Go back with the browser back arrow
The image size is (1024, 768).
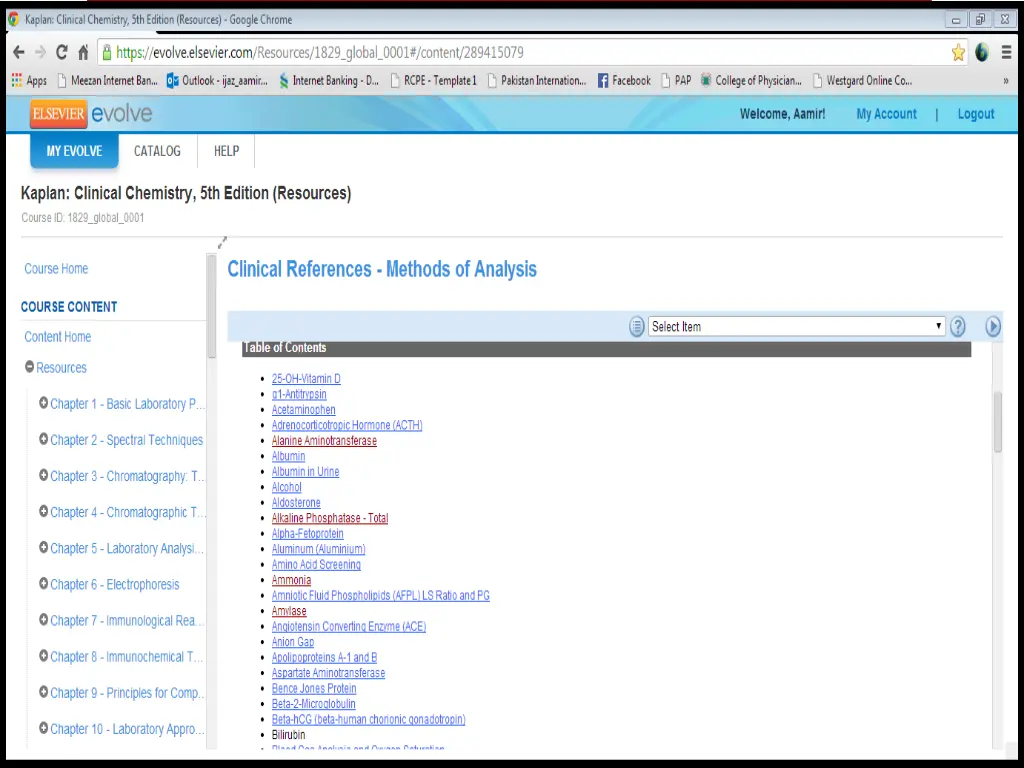click(x=18, y=52)
